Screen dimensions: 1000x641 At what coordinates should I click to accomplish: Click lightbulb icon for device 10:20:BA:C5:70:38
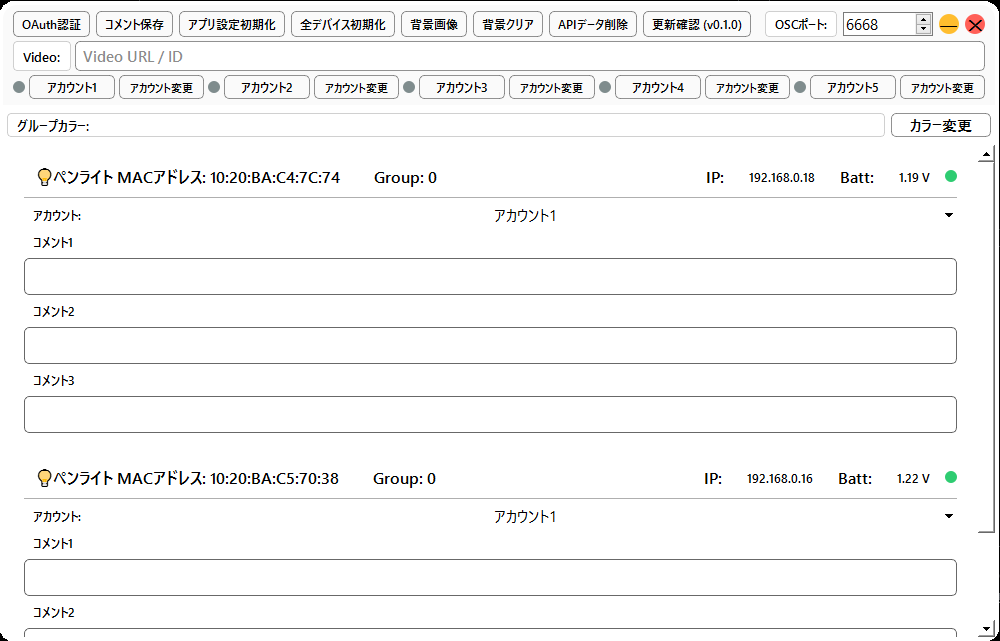[44, 478]
